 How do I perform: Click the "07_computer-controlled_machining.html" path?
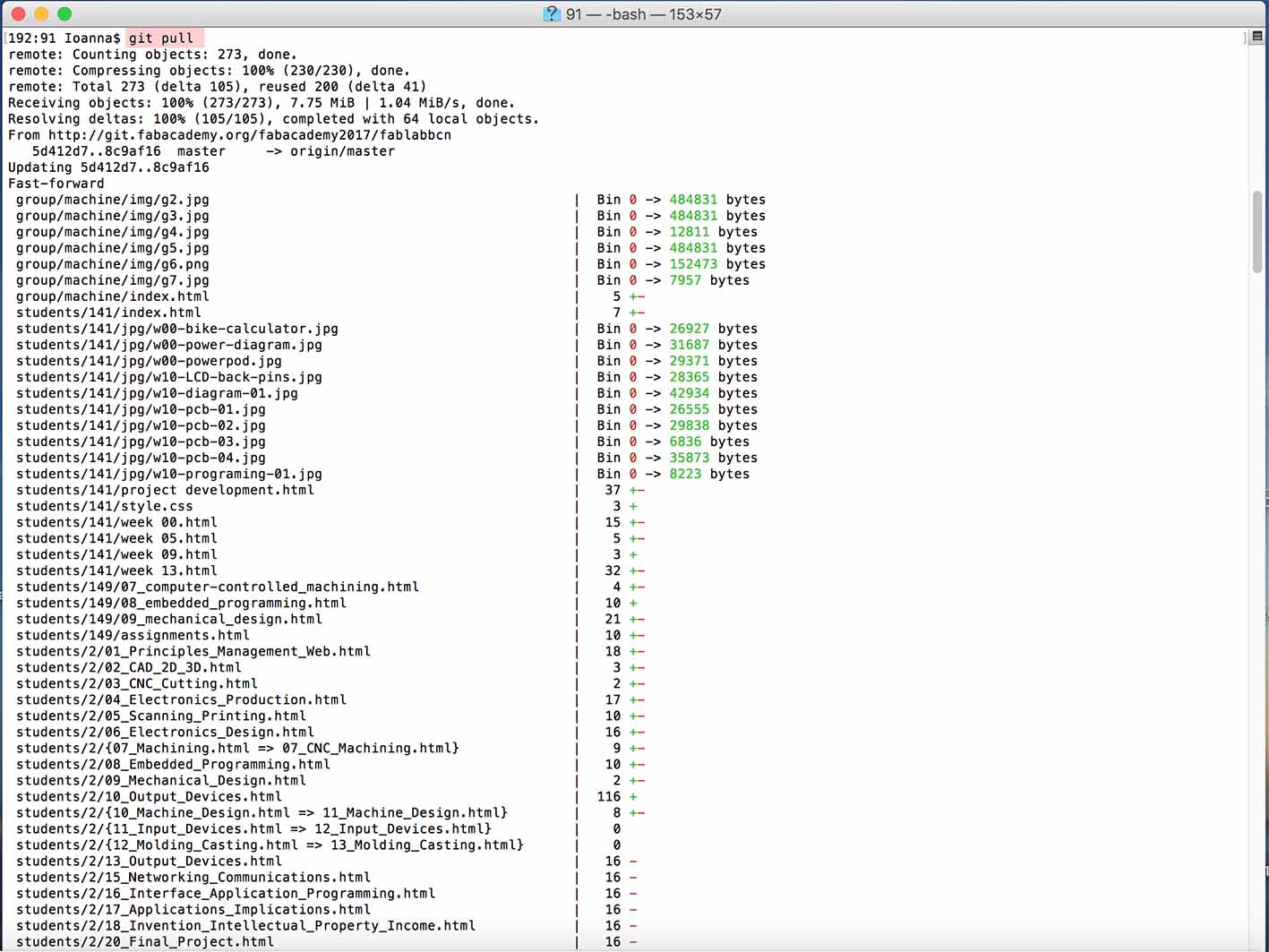pyautogui.click(x=218, y=586)
